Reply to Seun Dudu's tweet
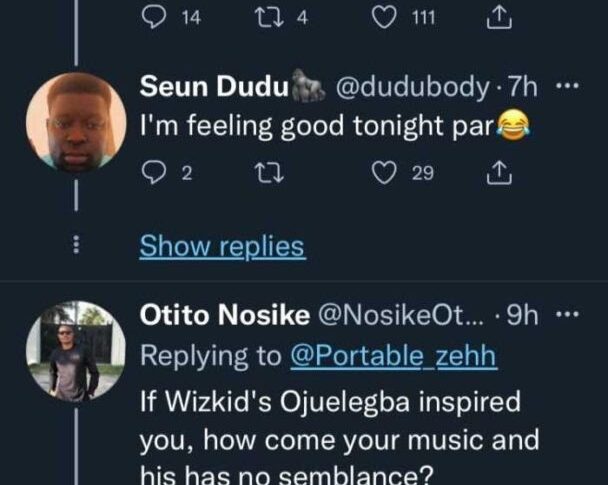 point(154,173)
